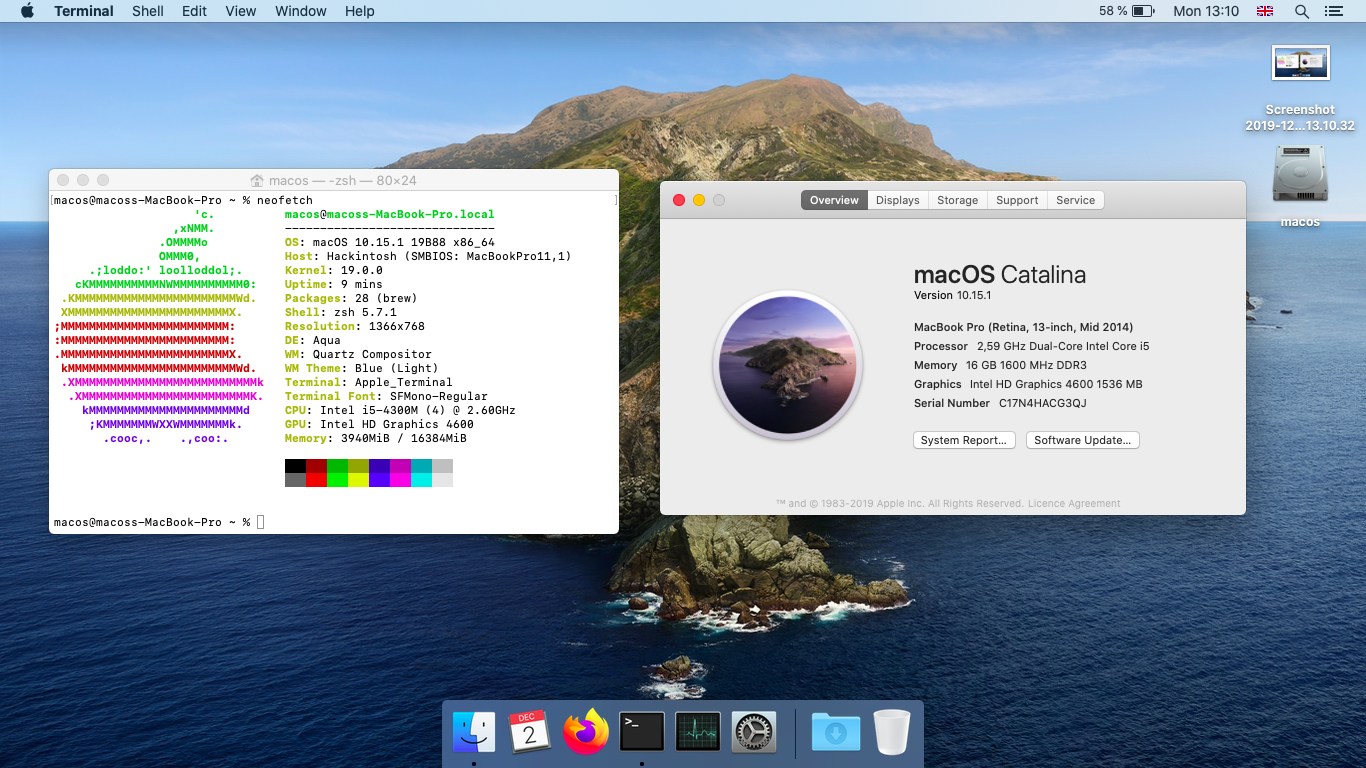Click the bright cyan color block
The image size is (1366, 768).
[421, 480]
